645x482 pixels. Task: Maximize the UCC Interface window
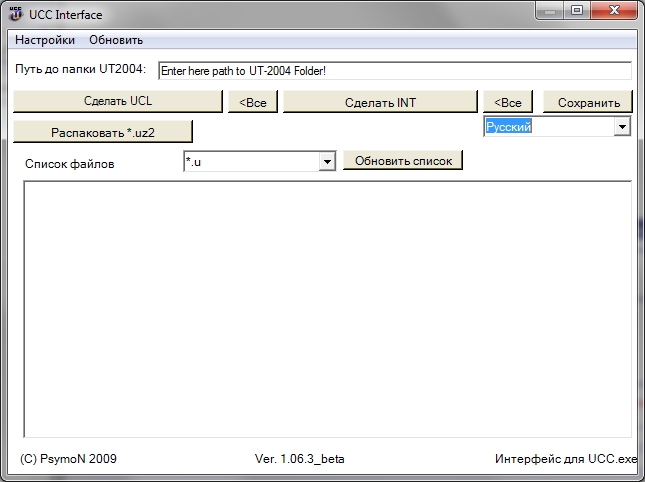point(577,12)
